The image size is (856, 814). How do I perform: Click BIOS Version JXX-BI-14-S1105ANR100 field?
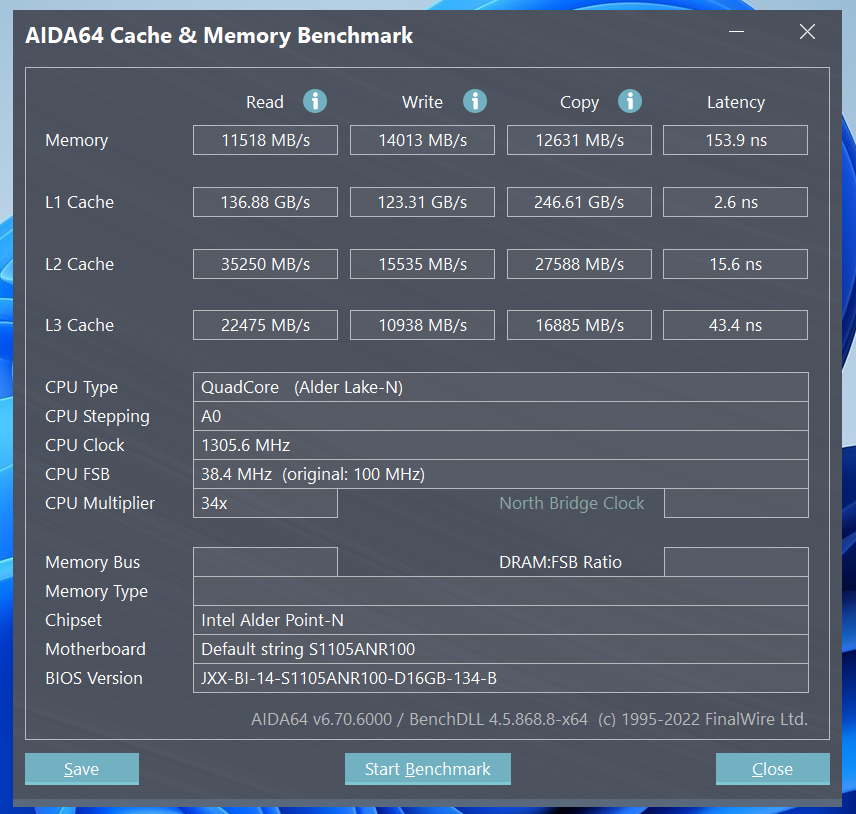[501, 678]
